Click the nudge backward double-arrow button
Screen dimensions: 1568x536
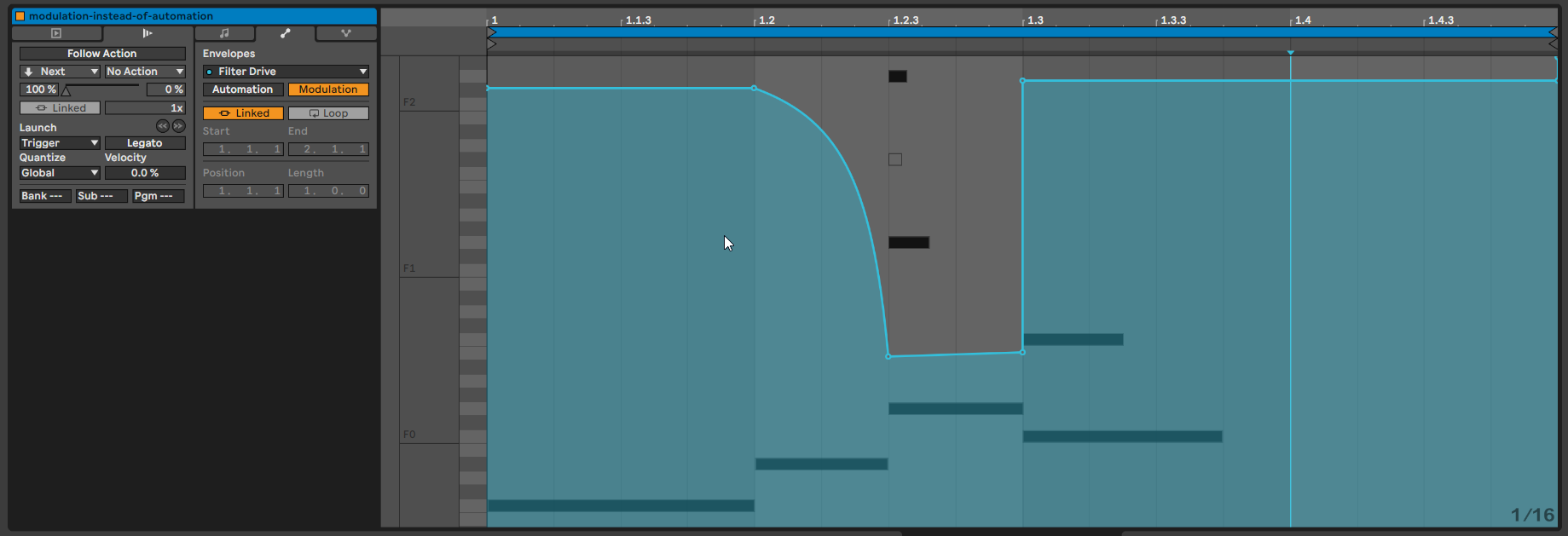(162, 126)
